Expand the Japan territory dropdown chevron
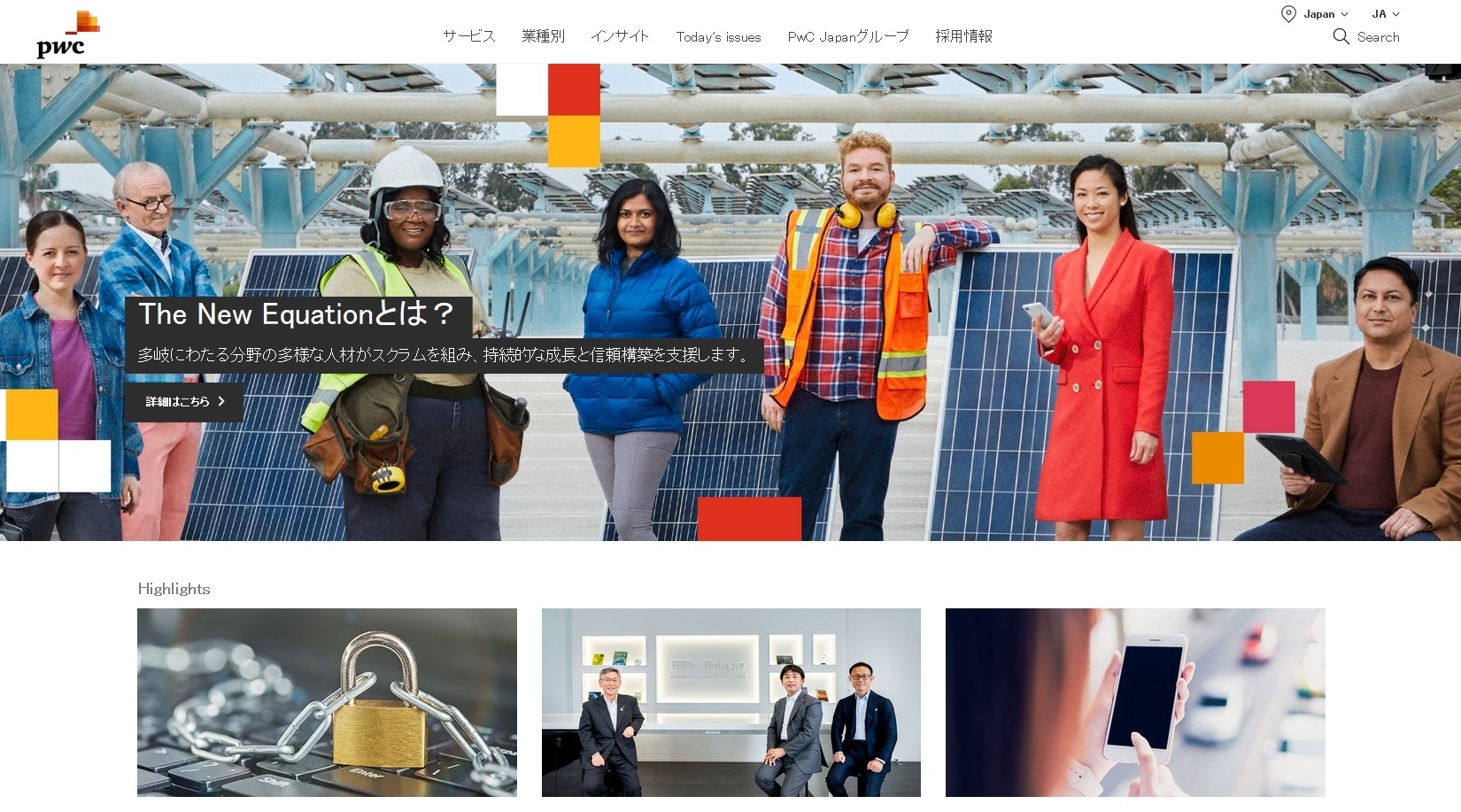 point(1344,14)
